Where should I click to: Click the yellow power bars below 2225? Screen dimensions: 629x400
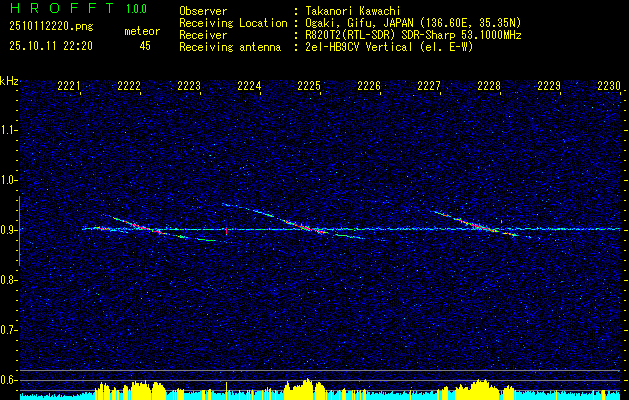point(305,389)
